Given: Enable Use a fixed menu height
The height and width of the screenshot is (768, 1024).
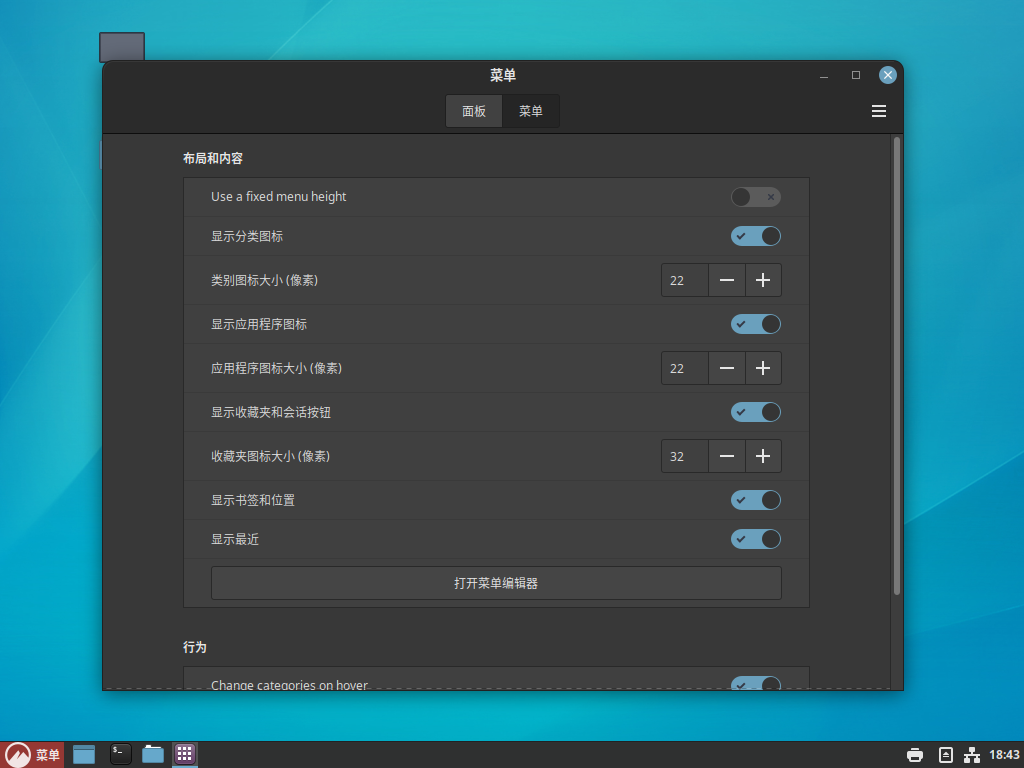Looking at the screenshot, I should tap(755, 197).
